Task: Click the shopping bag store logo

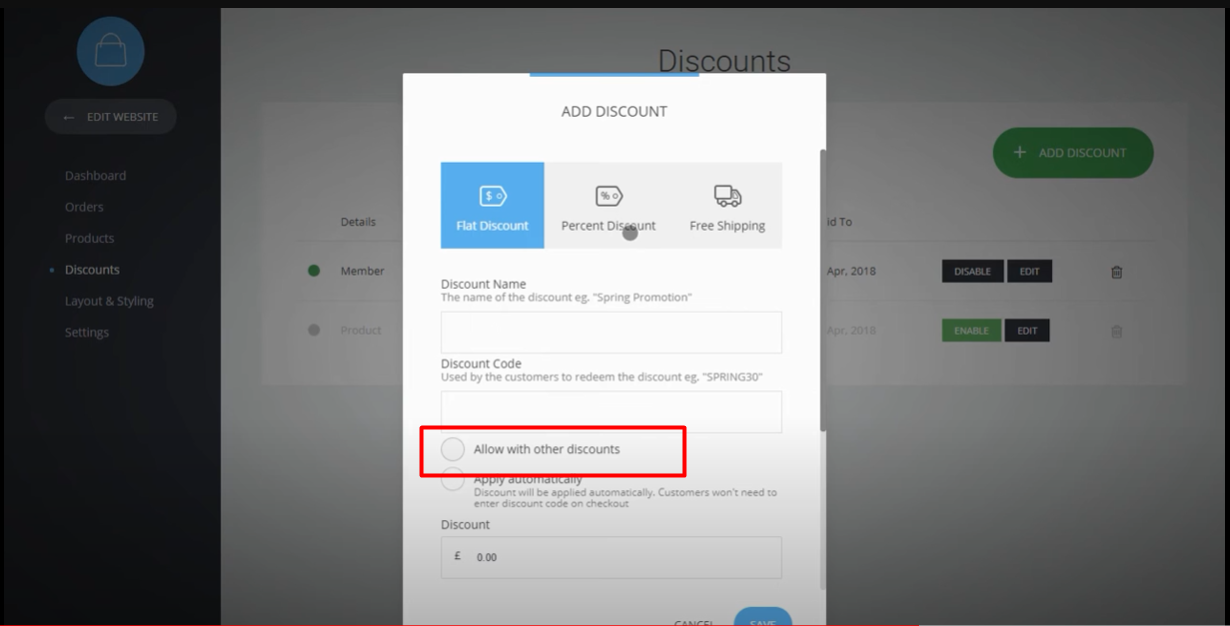Action: (110, 52)
